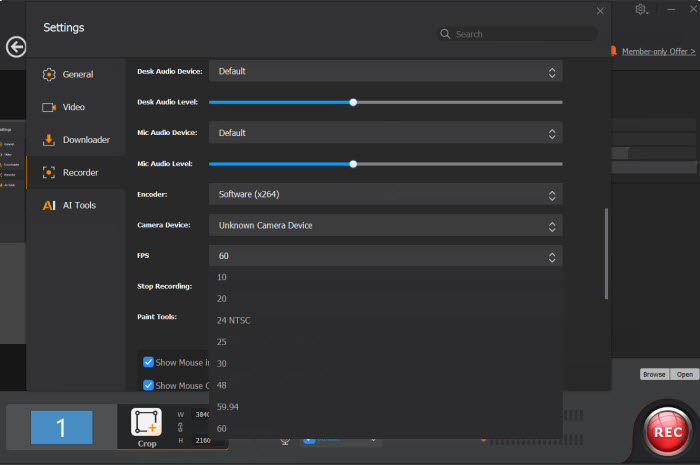Image resolution: width=700 pixels, height=465 pixels.
Task: Select 10 in the FPS list
Action: point(386,277)
